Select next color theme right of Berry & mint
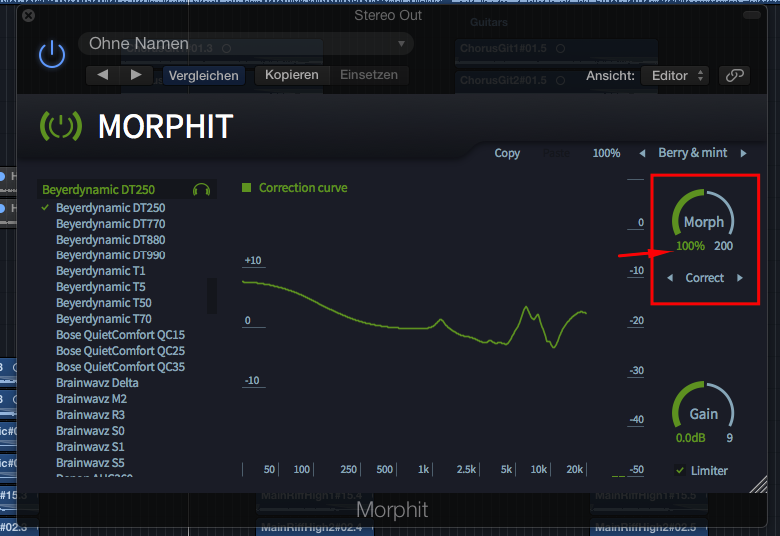 tap(744, 153)
